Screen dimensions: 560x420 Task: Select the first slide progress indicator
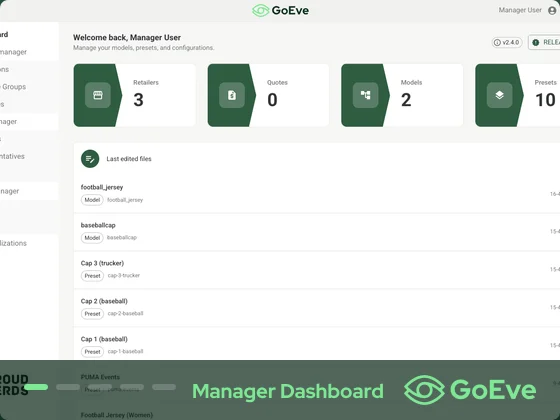[36, 387]
